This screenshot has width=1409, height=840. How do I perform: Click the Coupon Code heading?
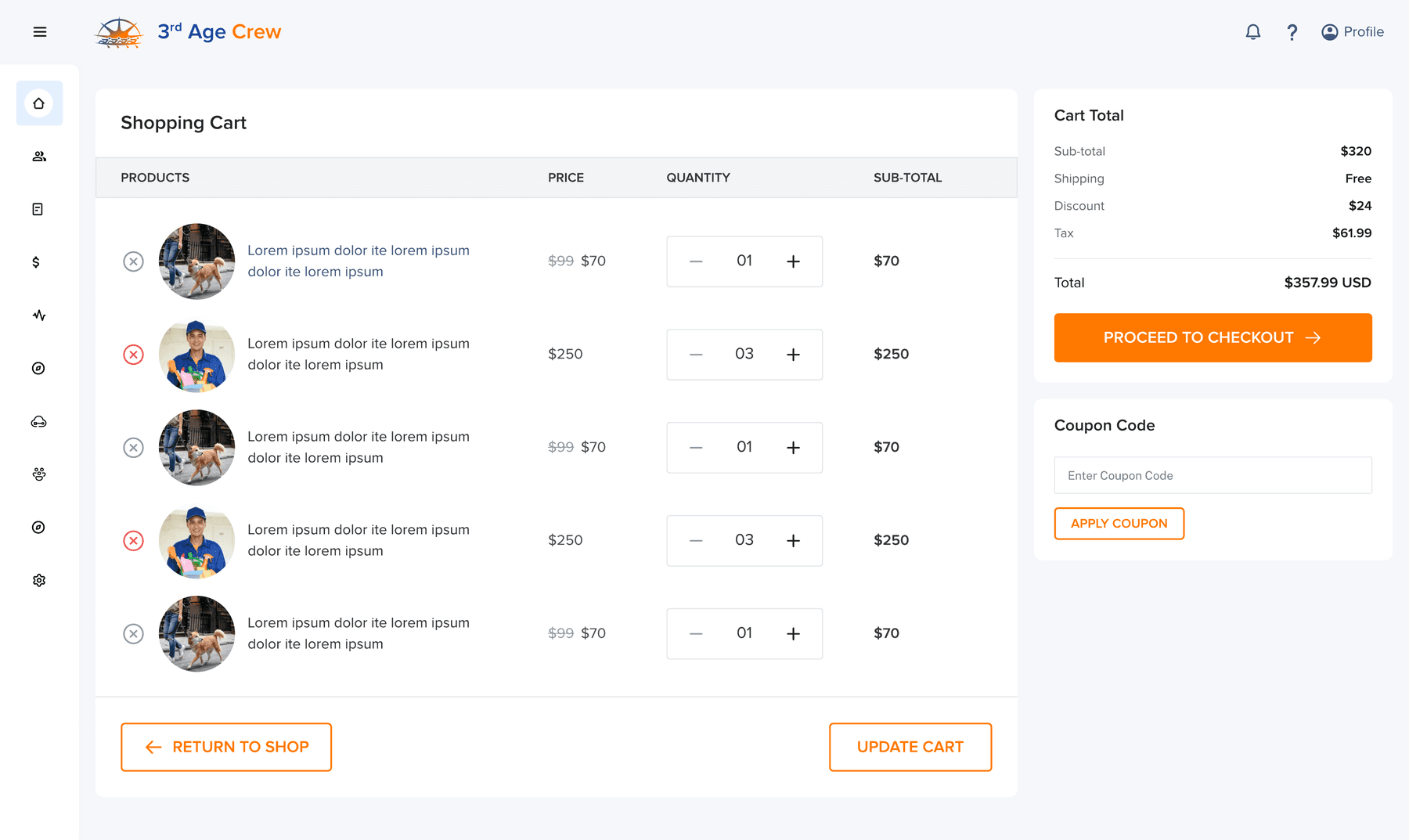pyautogui.click(x=1104, y=425)
